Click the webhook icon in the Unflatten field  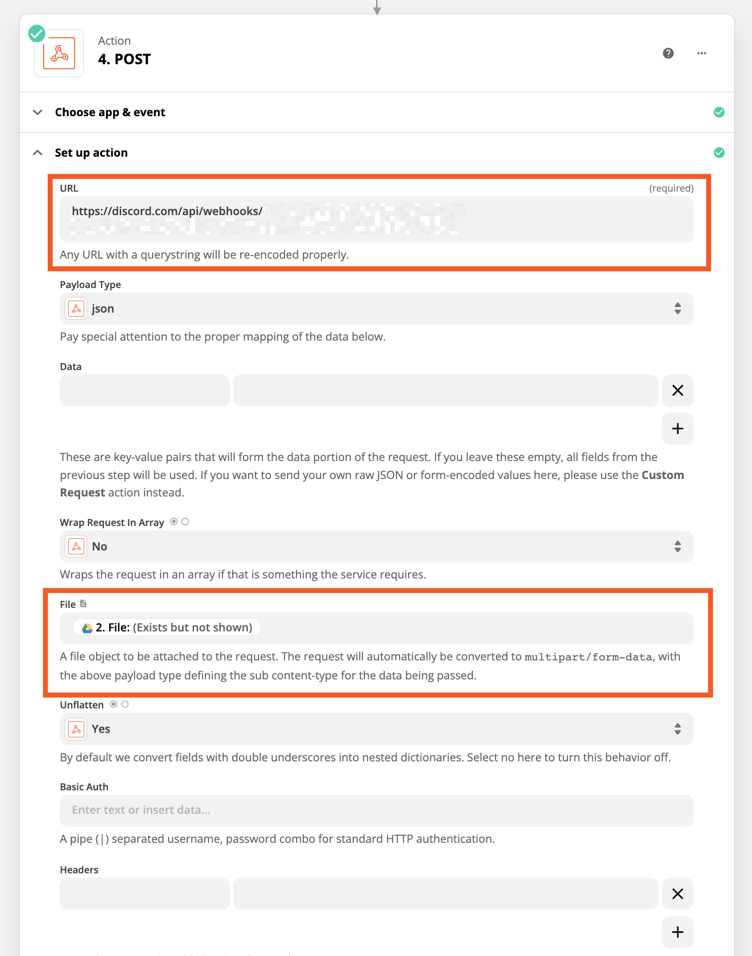point(76,729)
